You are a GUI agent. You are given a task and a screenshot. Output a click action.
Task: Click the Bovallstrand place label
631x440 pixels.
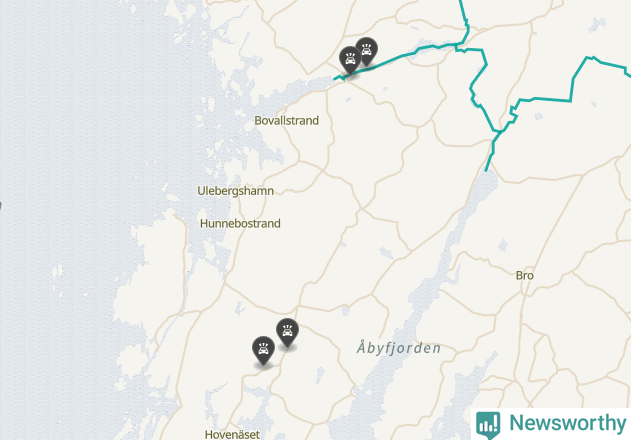tap(287, 120)
